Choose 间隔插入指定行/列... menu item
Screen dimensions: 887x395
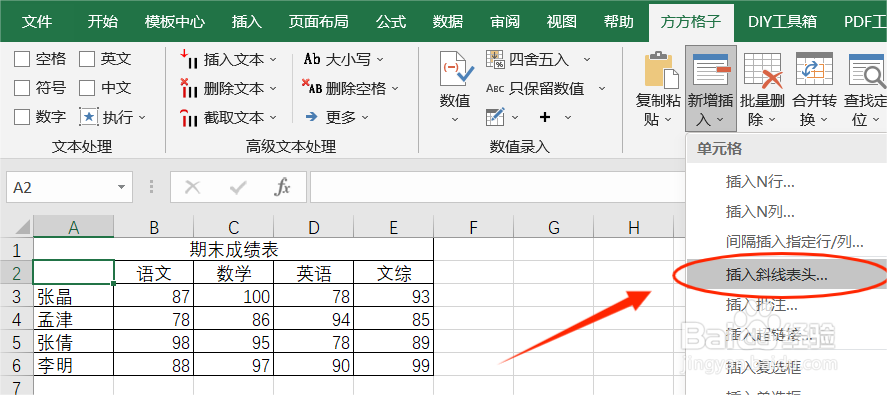[x=795, y=242]
